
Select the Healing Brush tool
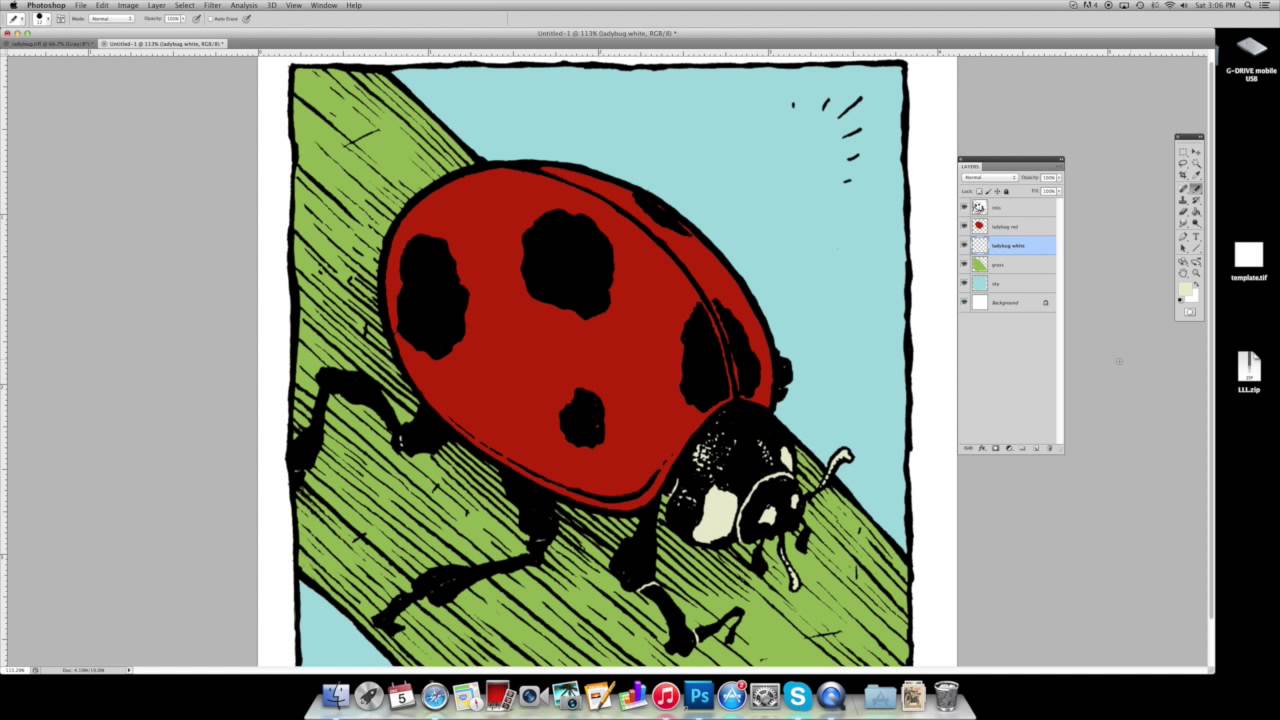(1183, 188)
